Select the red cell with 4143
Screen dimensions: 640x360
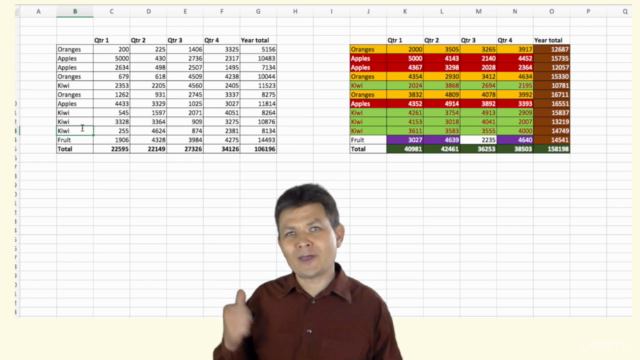442,58
